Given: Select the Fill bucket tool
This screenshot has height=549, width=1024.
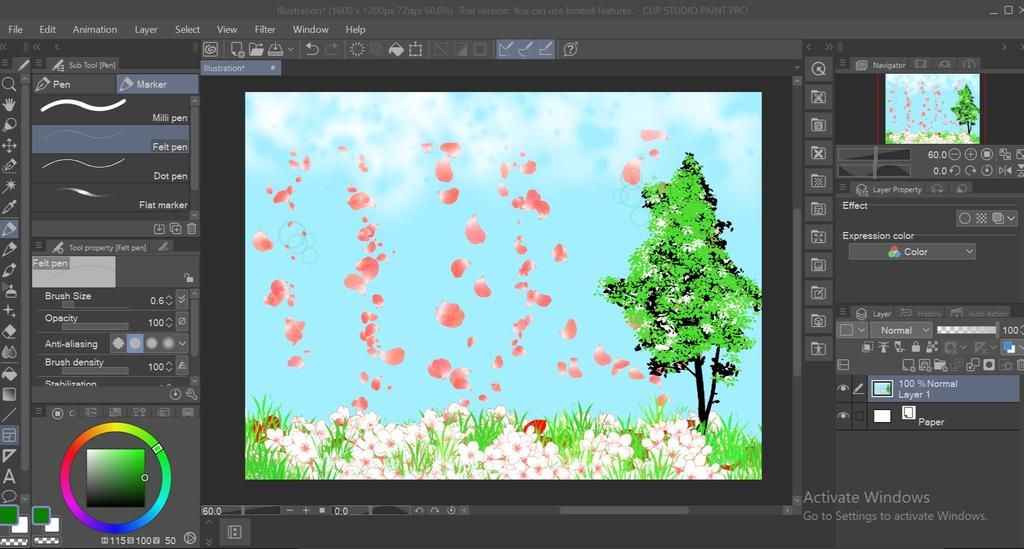Looking at the screenshot, I should pyautogui.click(x=9, y=373).
